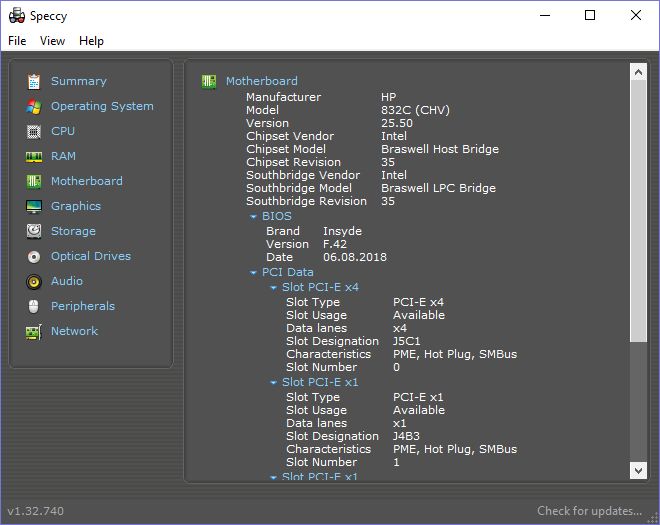660x525 pixels.
Task: Click the Chipset Vendor label
Action: click(290, 136)
